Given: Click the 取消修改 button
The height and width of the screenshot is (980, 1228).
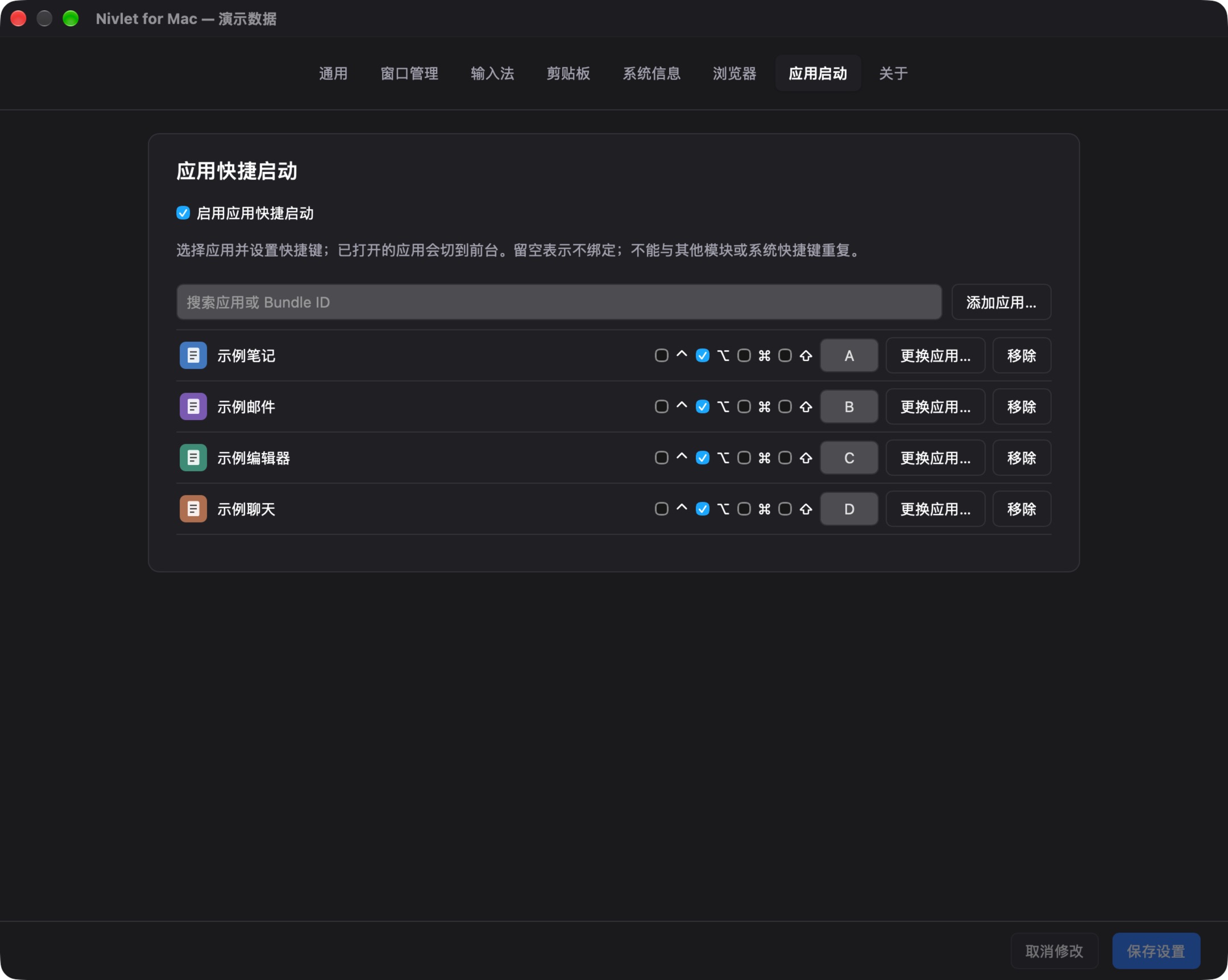Looking at the screenshot, I should [x=1054, y=950].
